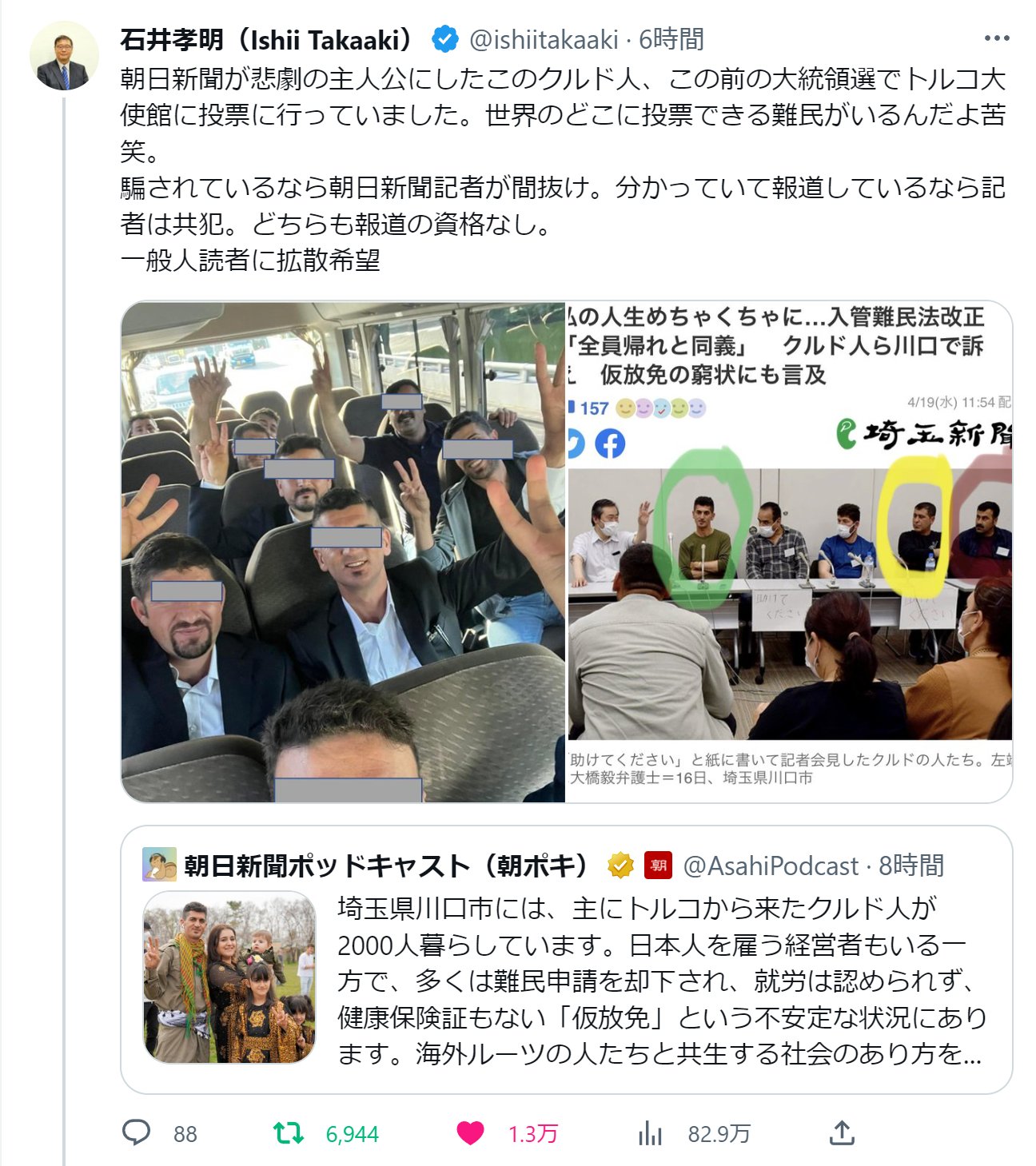The width and height of the screenshot is (1036, 1166).
Task: Click the 6,944 retweet count
Action: [353, 1134]
